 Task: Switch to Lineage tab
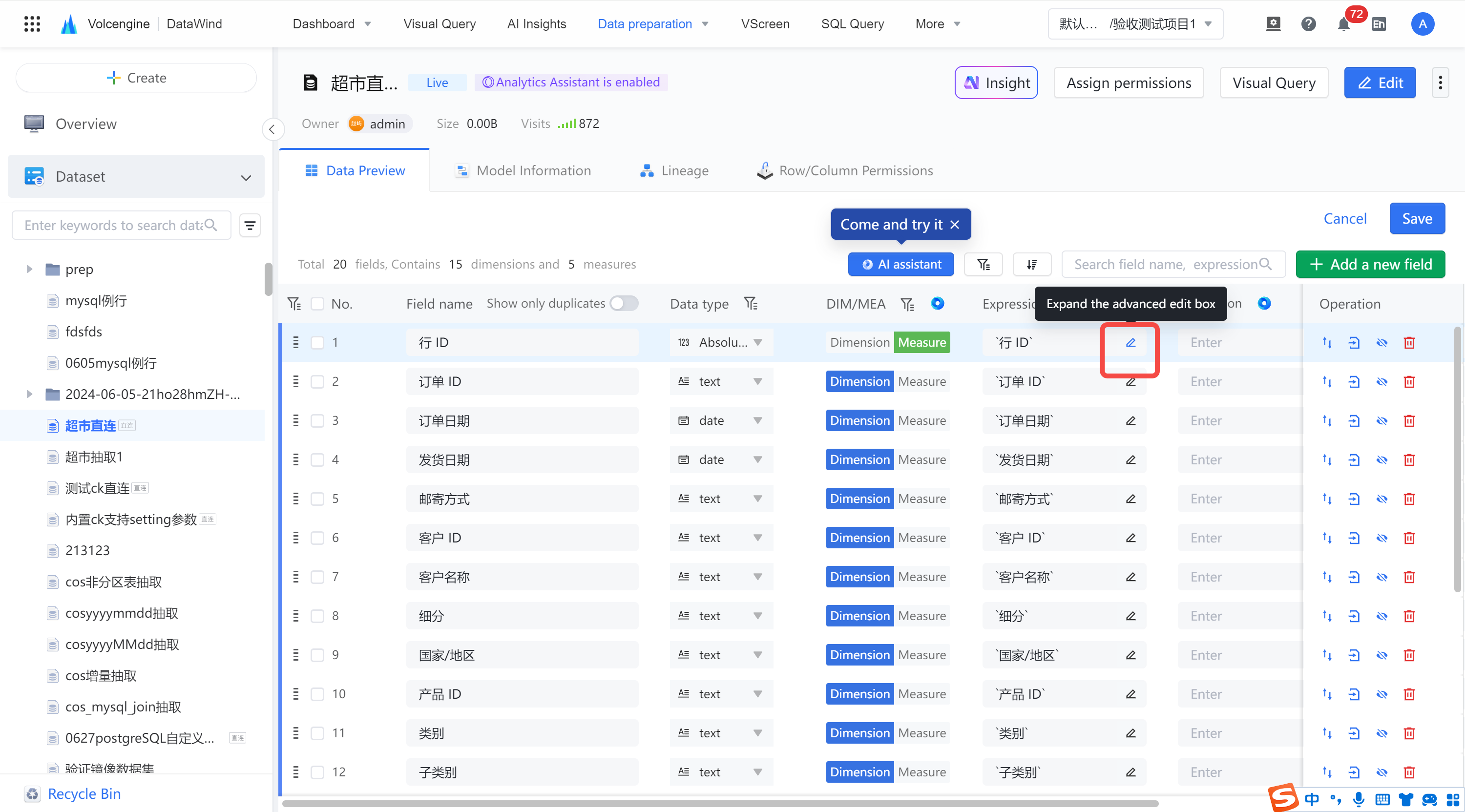tap(674, 170)
